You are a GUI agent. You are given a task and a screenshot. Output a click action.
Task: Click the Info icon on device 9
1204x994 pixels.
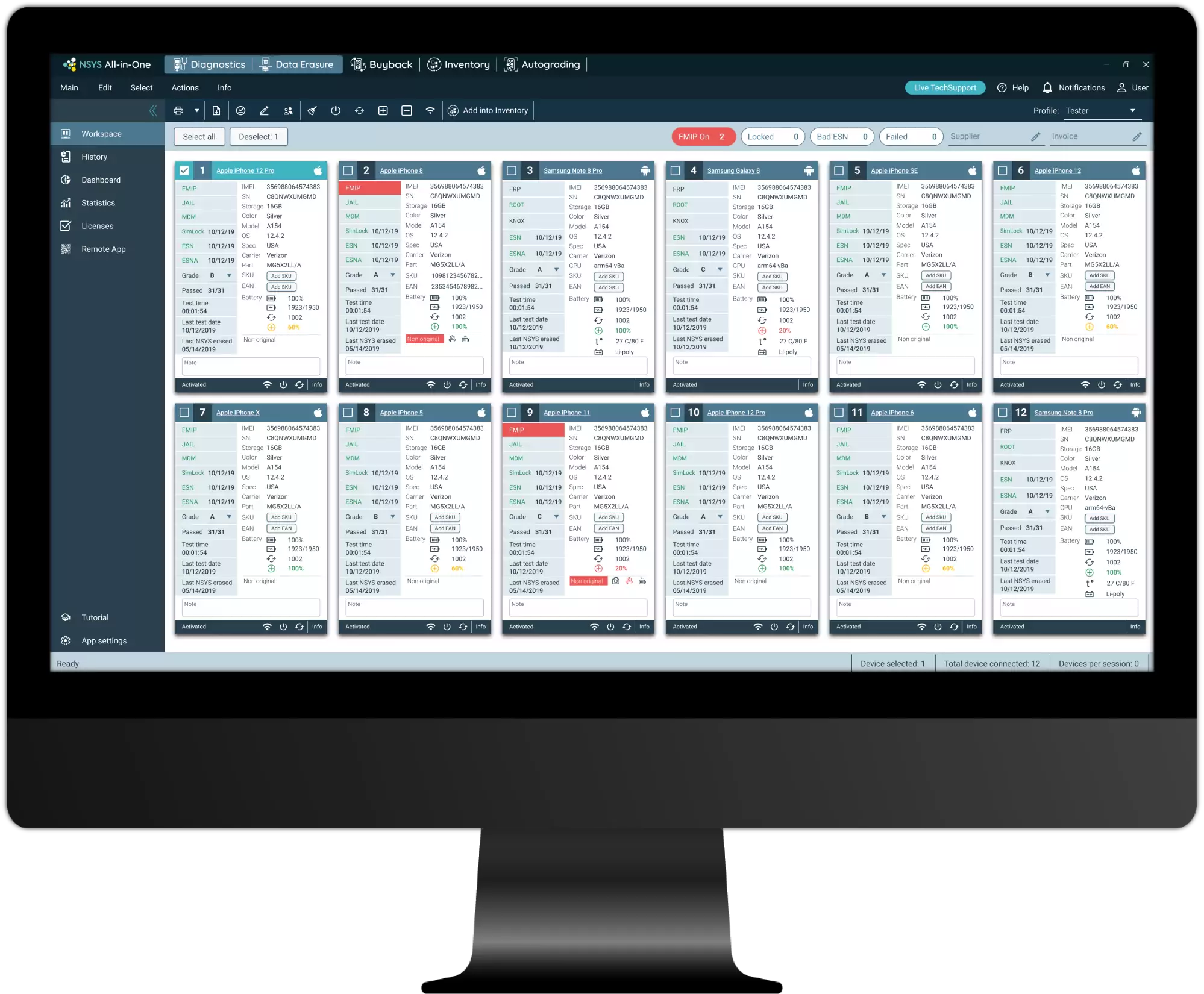coord(645,626)
